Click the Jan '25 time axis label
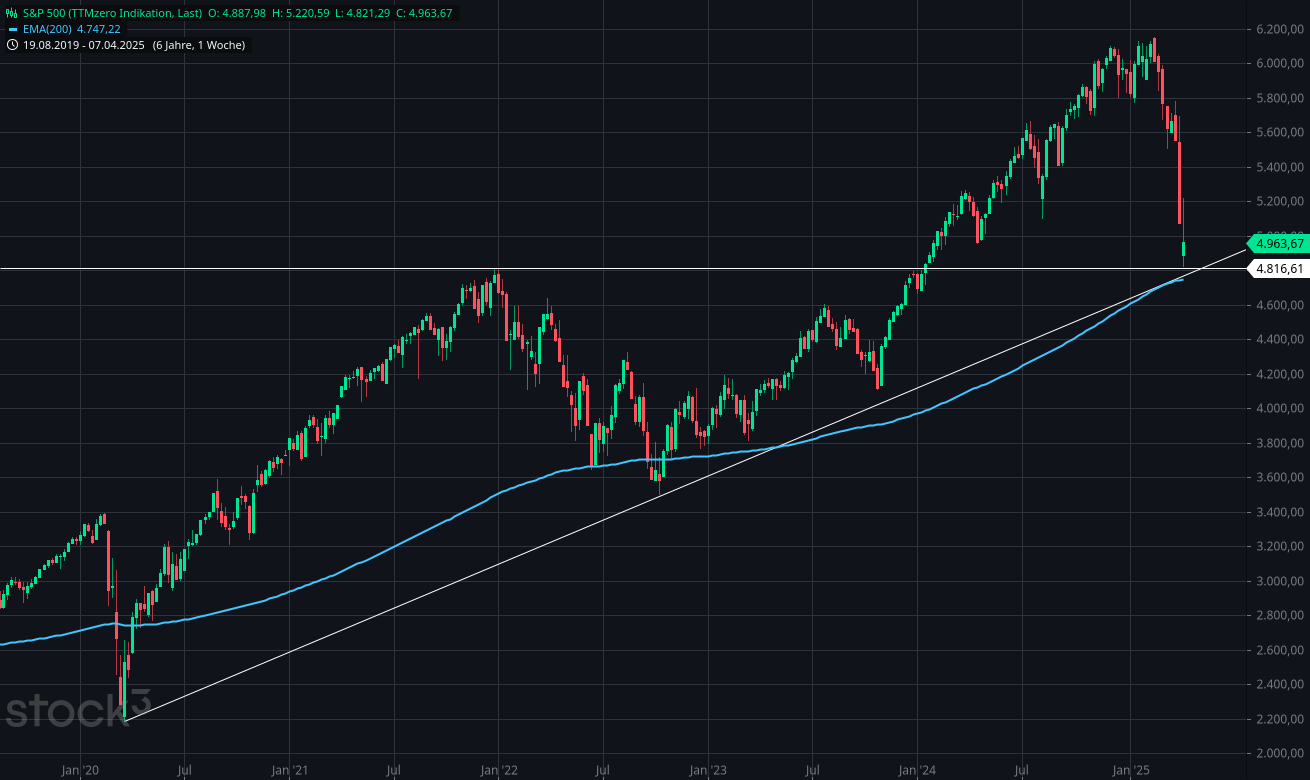This screenshot has height=780, width=1310. 1130,769
